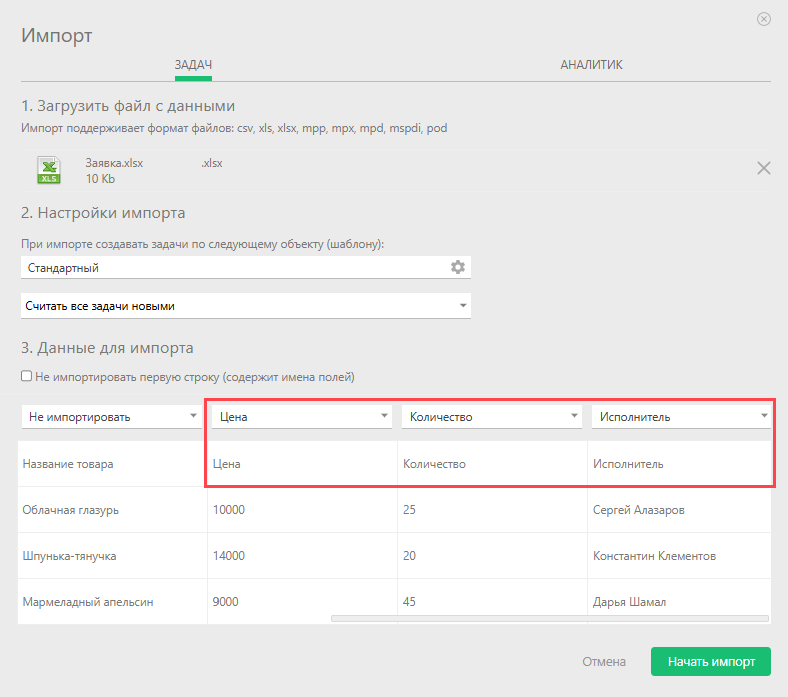Screen dimensions: 788x697
Task: Click the Начать импорт button
Action: click(711, 661)
